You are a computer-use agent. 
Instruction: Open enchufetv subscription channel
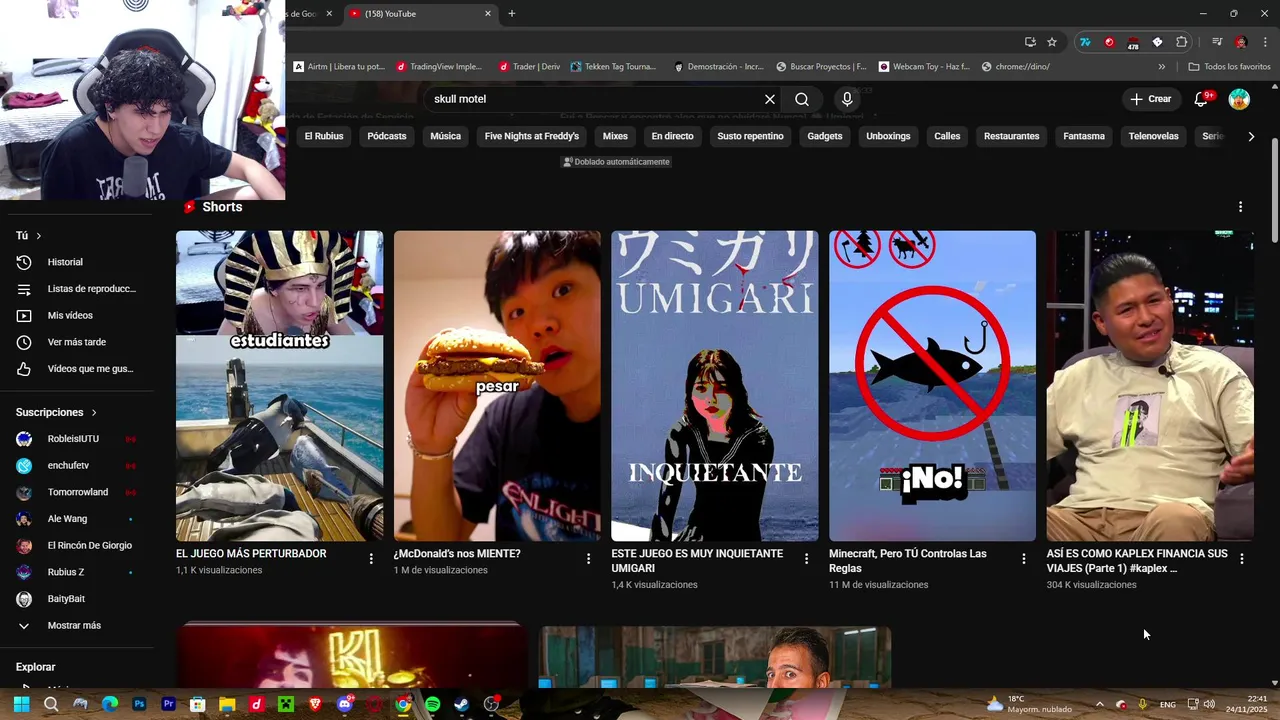pyautogui.click(x=76, y=466)
